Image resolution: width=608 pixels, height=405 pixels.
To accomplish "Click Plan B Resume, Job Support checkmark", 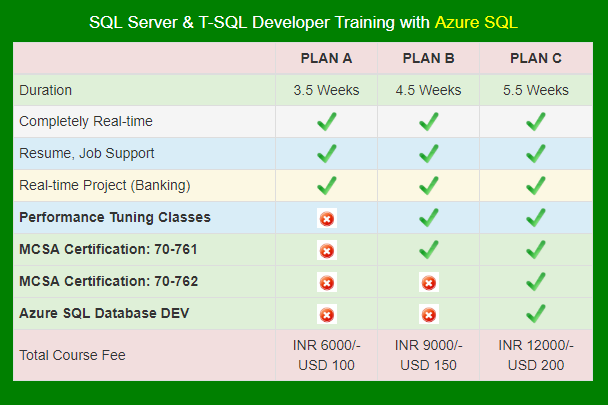I will (428, 154).
